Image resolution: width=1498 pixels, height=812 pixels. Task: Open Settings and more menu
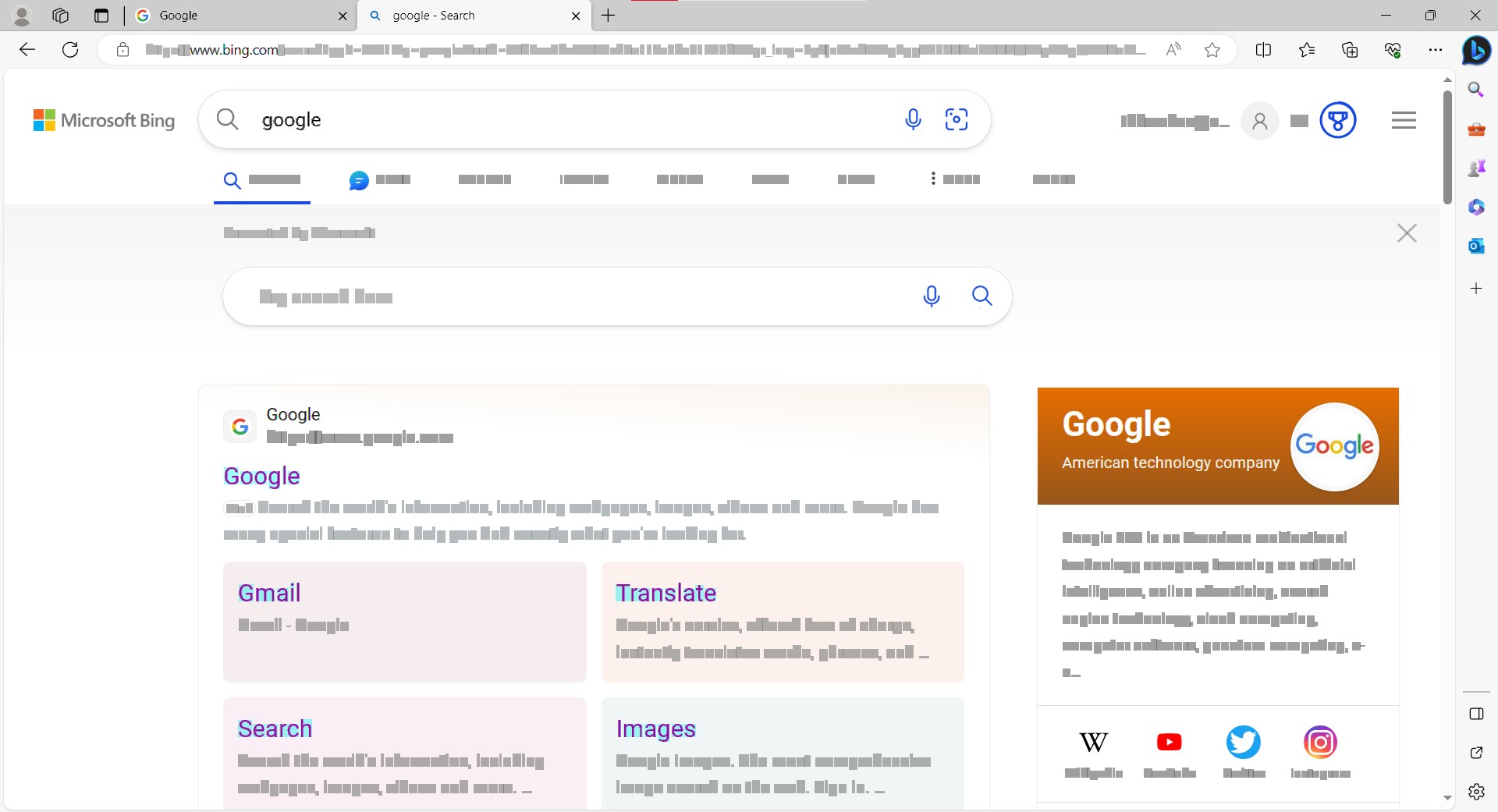1436,50
